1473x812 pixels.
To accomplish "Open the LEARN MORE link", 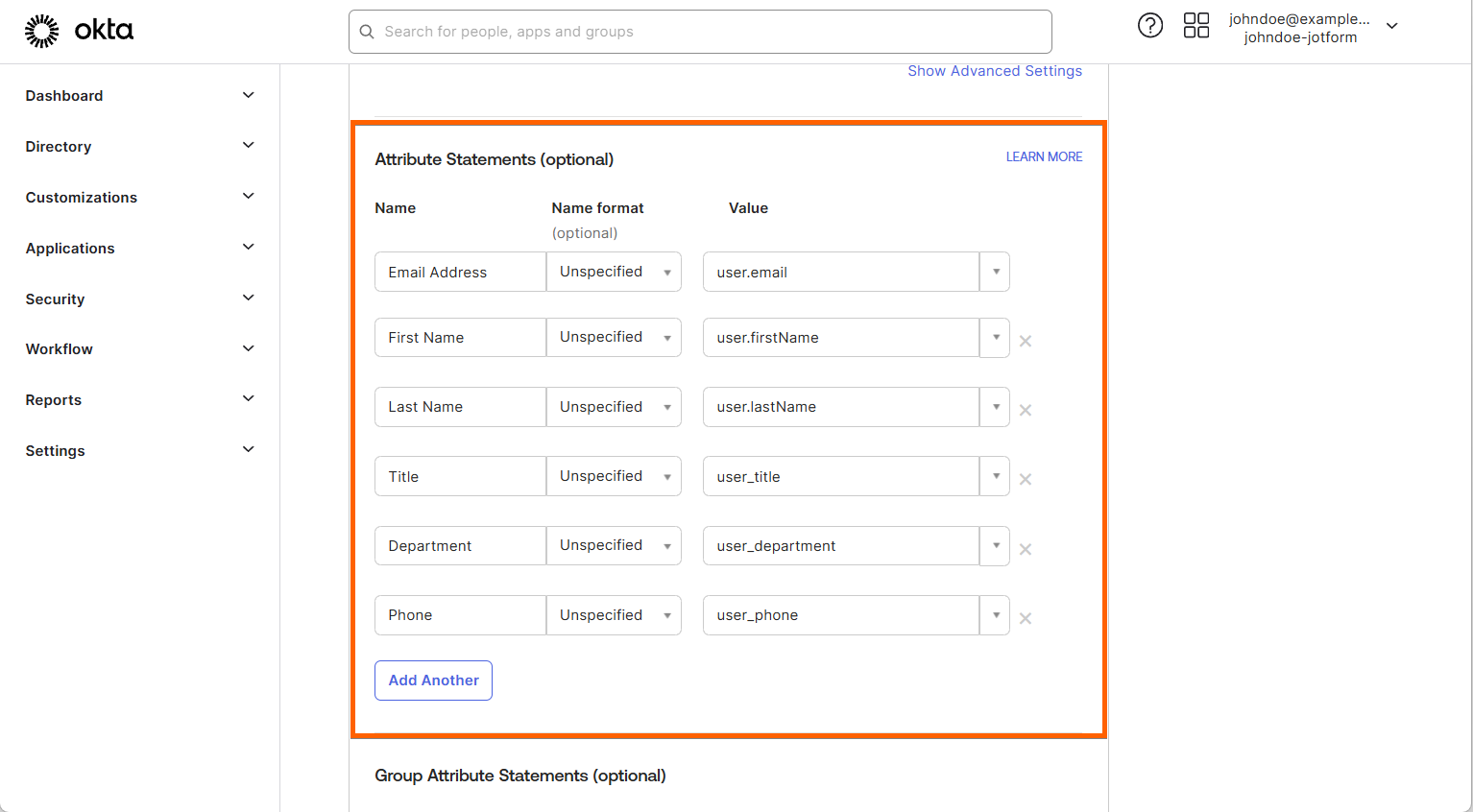I will (1044, 156).
